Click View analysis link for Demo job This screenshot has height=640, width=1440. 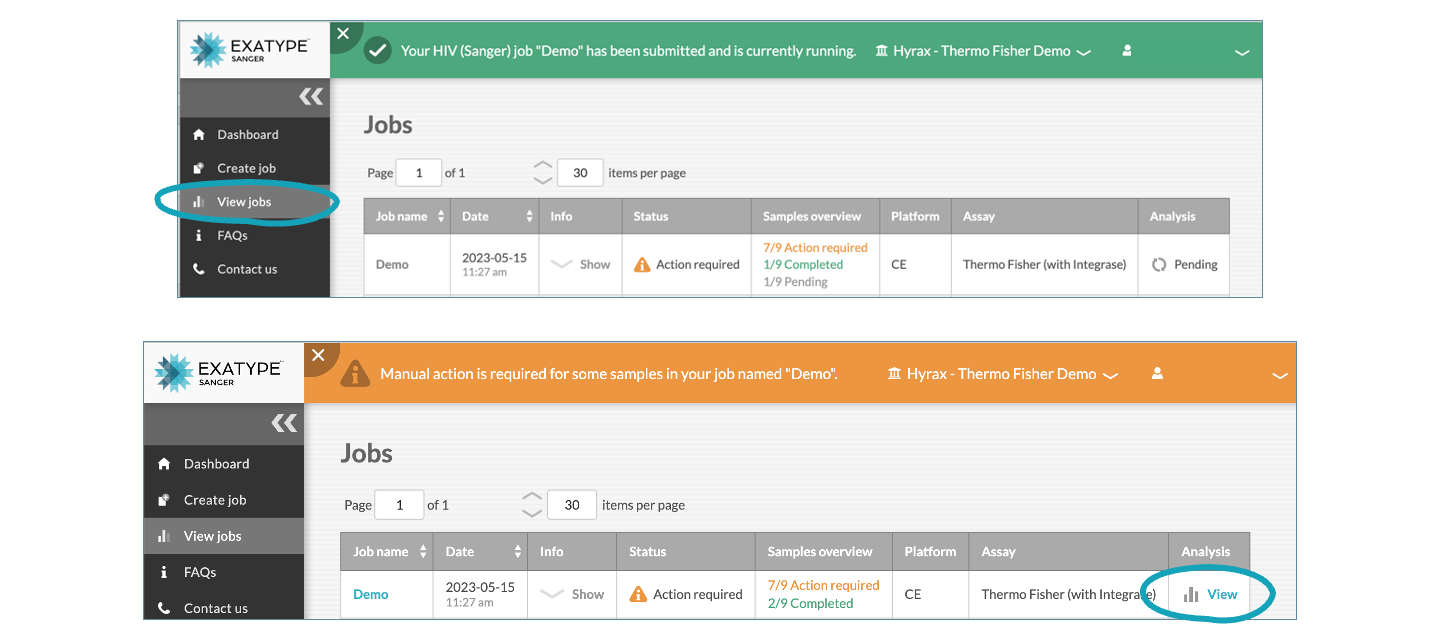pos(1211,594)
